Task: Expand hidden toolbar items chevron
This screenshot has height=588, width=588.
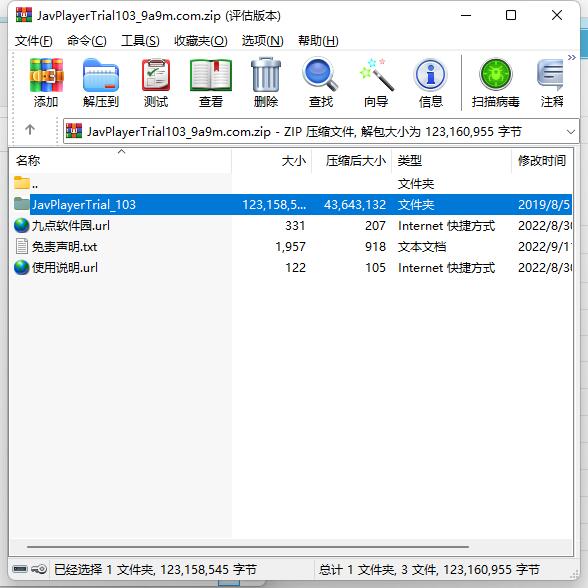Action: [x=572, y=58]
